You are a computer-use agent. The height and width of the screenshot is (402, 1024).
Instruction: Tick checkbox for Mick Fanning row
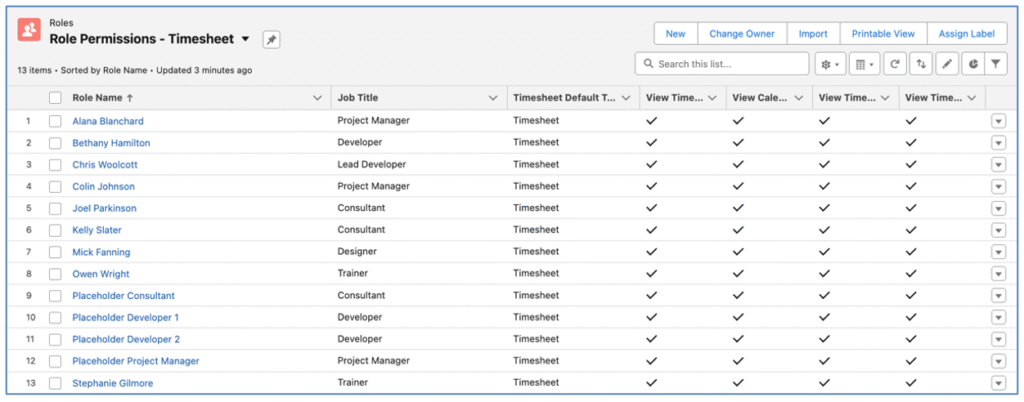[56, 252]
